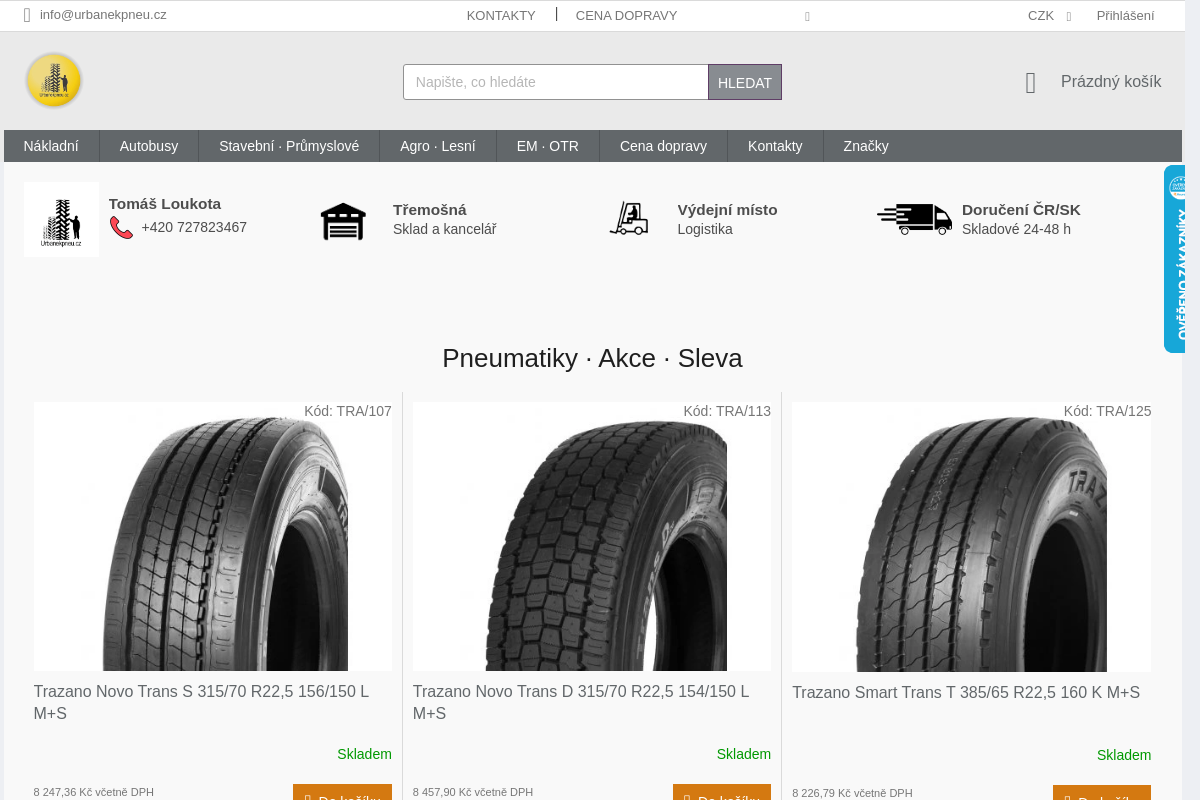Viewport: 1200px width, 800px height.
Task: Click the 'Logistika' text under Výdejní místo
Action: [x=705, y=229]
